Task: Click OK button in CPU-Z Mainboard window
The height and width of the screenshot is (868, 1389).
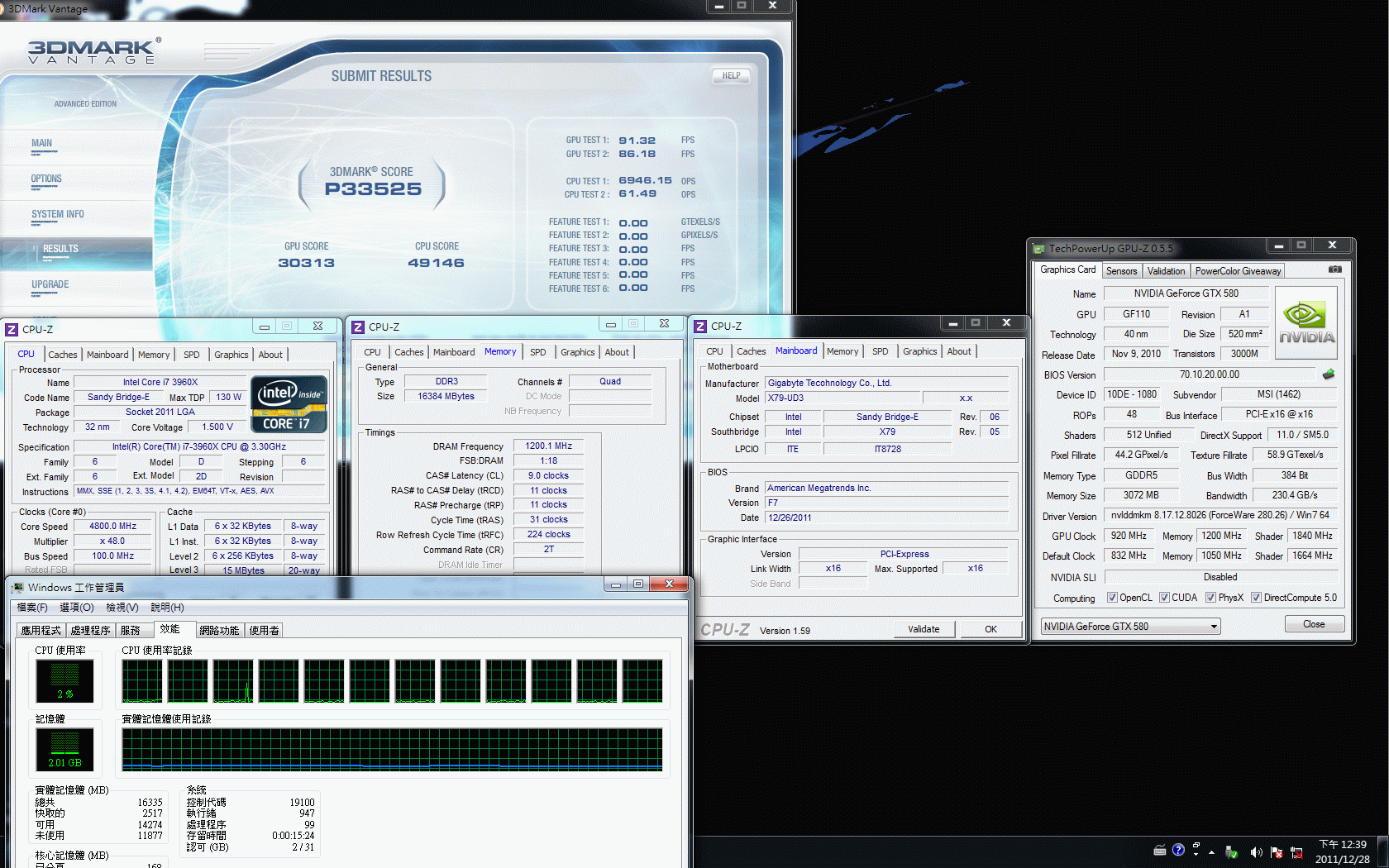Action: [x=990, y=629]
